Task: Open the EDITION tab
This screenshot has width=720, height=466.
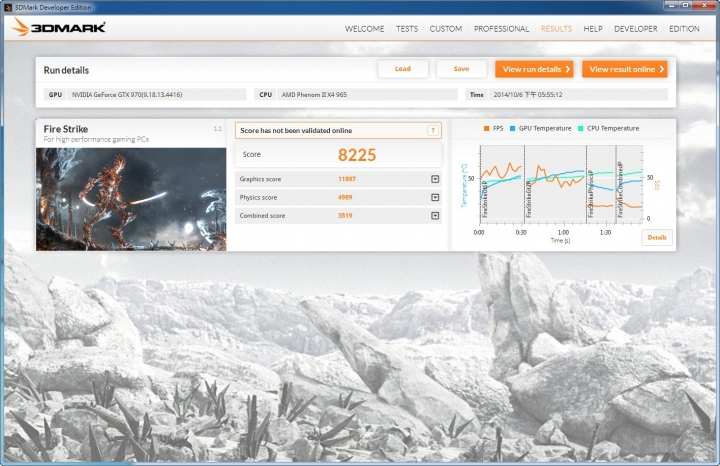Action: click(x=684, y=28)
